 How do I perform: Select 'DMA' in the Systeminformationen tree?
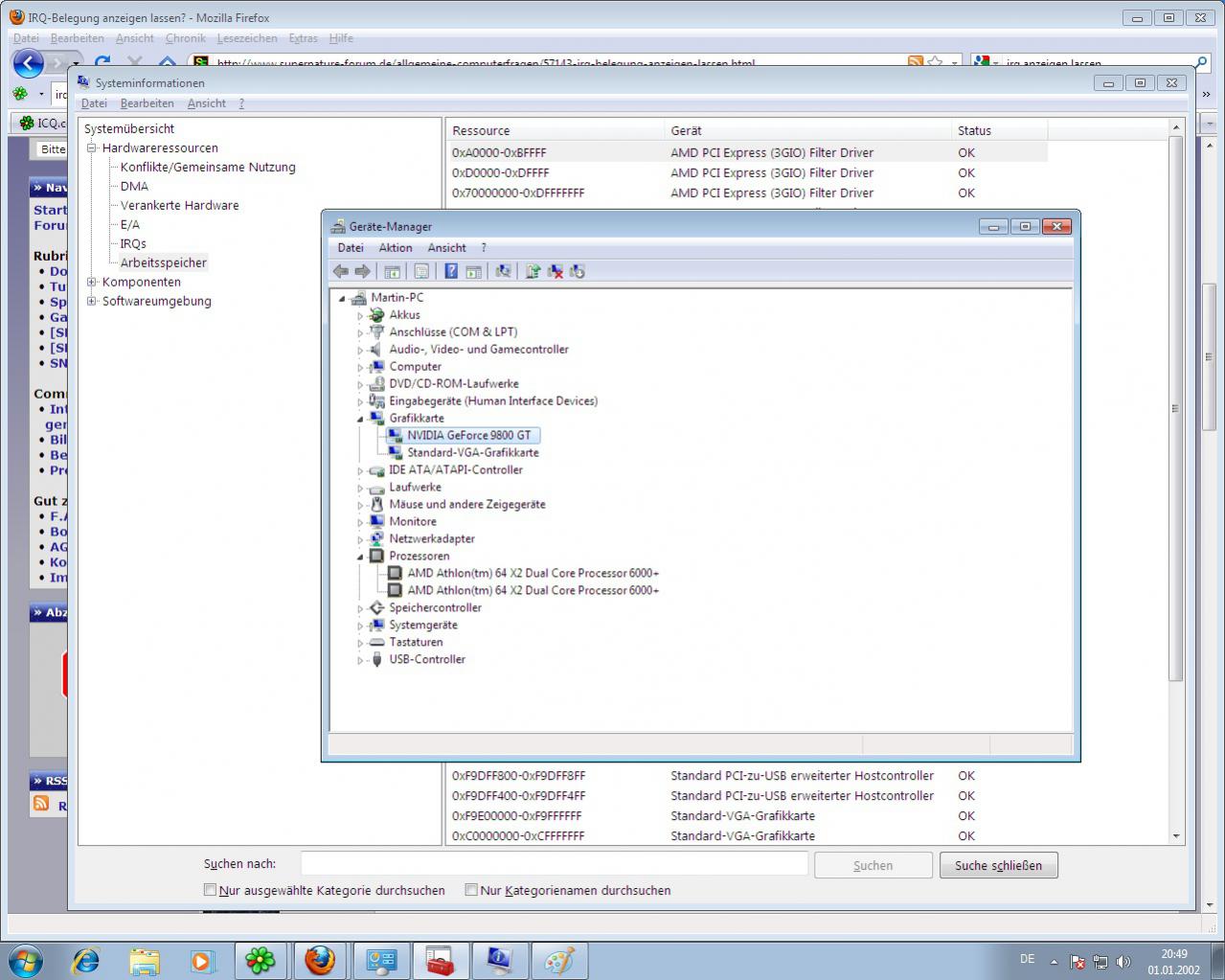[134, 186]
